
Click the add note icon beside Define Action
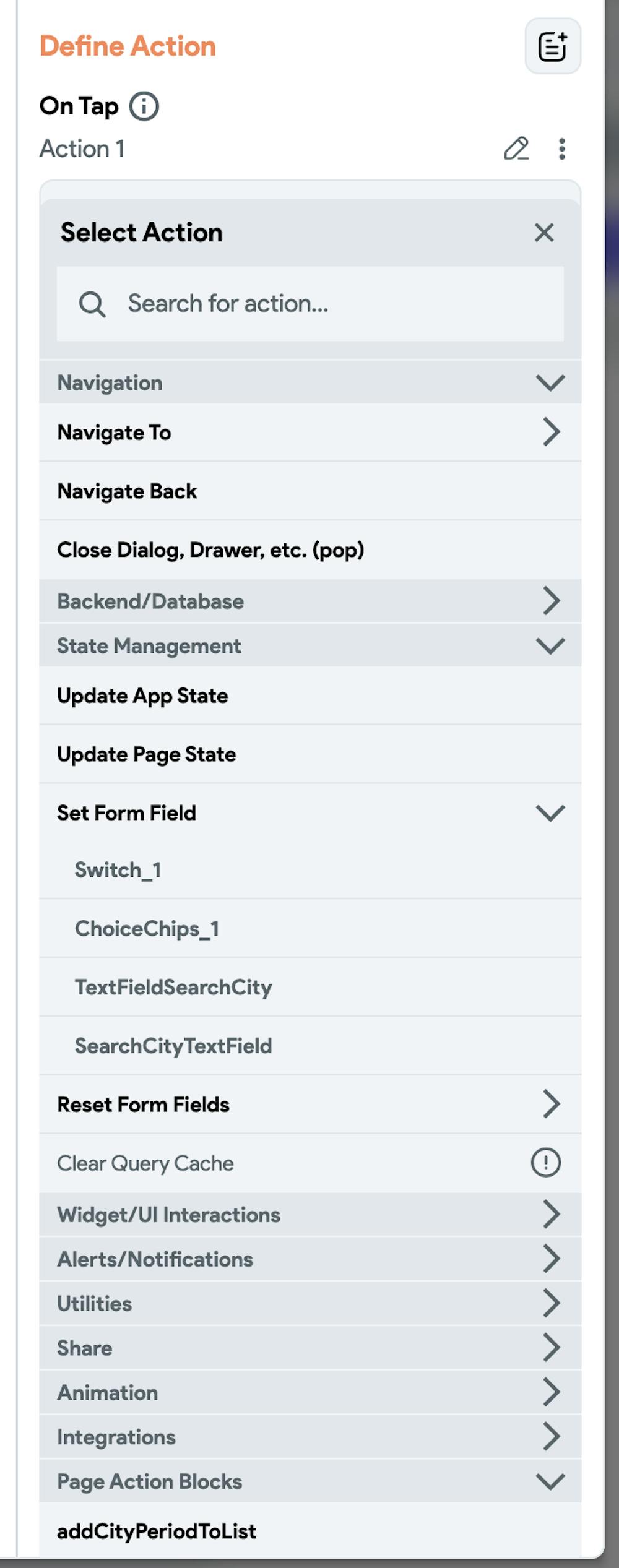[552, 46]
